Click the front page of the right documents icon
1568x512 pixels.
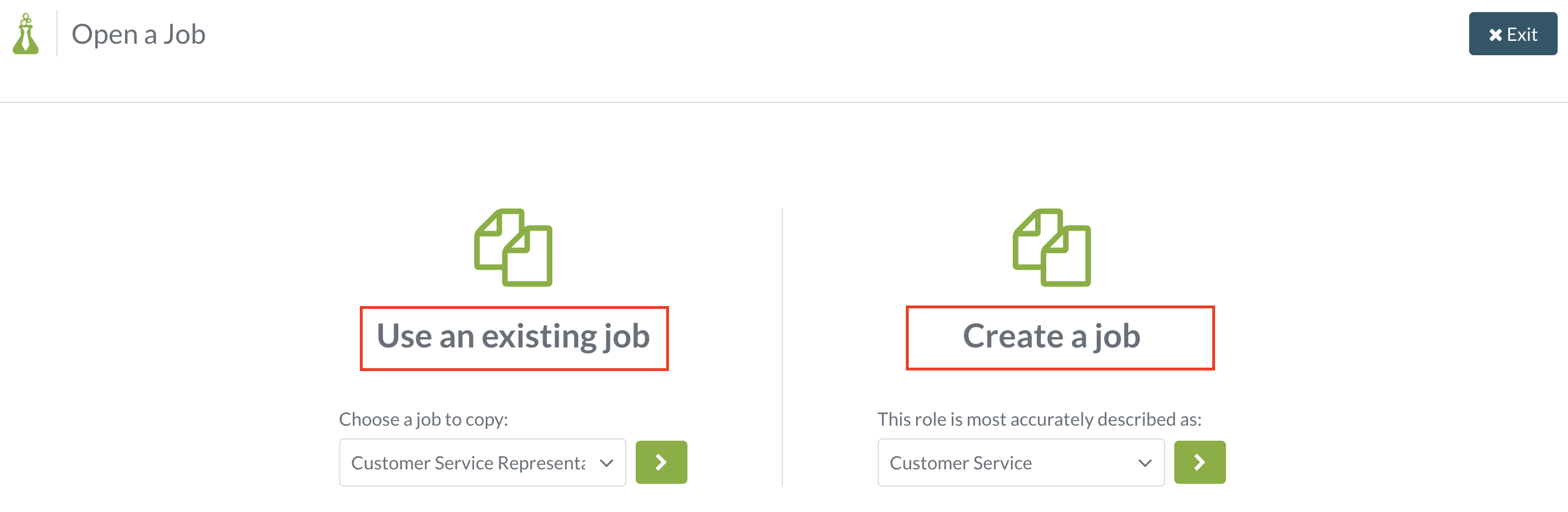pos(1065,256)
